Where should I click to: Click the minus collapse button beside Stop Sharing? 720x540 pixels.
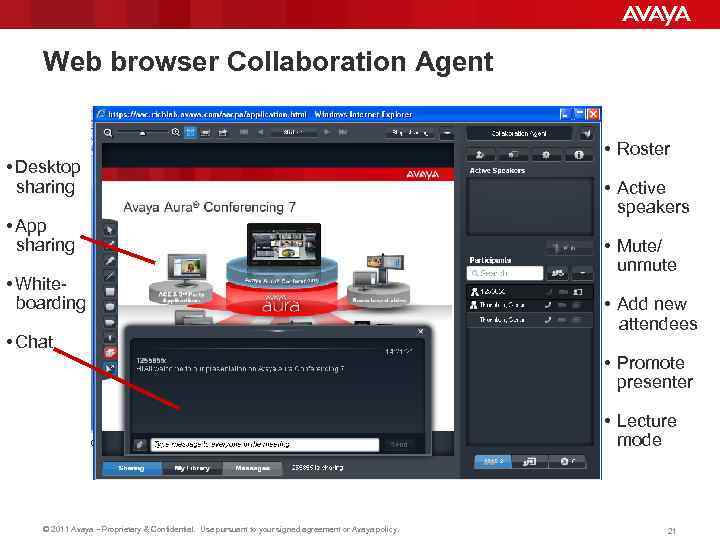pyautogui.click(x=446, y=133)
